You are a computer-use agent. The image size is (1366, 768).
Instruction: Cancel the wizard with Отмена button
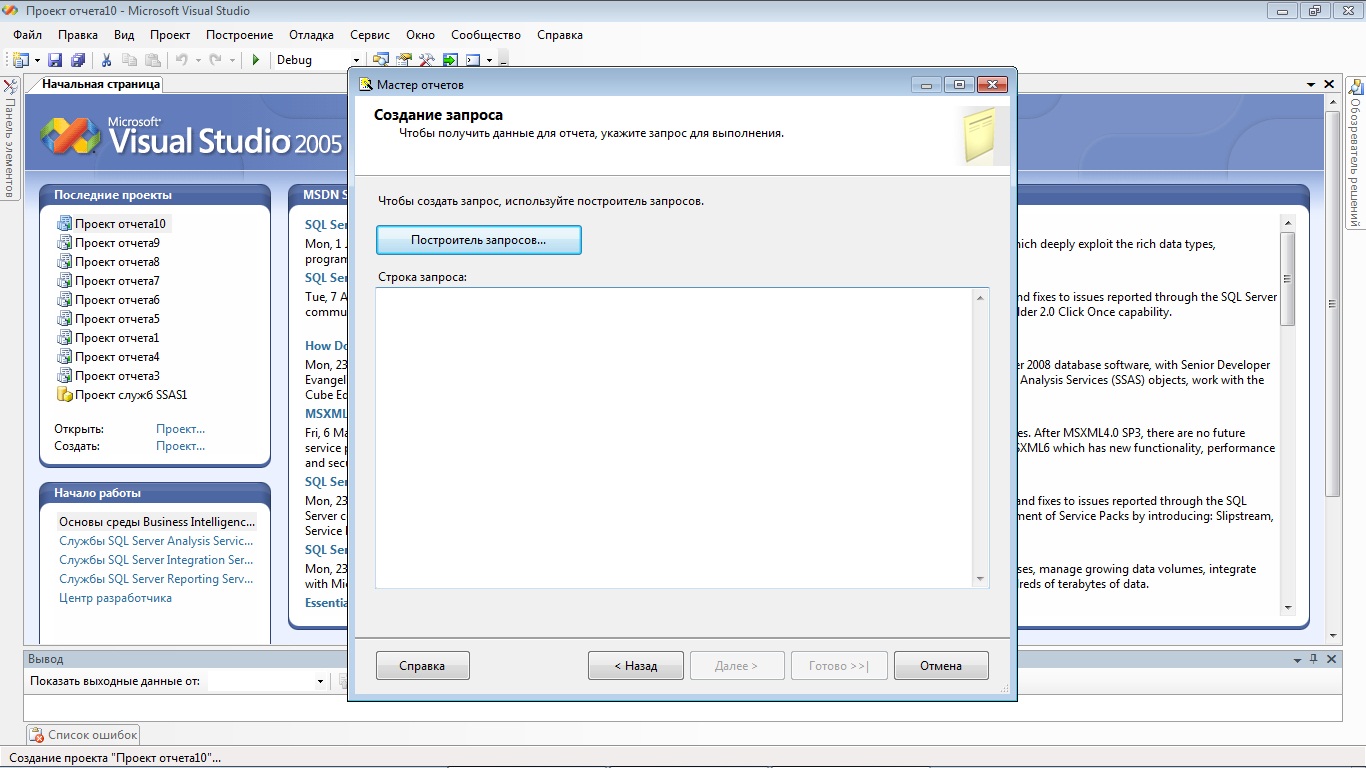point(941,666)
